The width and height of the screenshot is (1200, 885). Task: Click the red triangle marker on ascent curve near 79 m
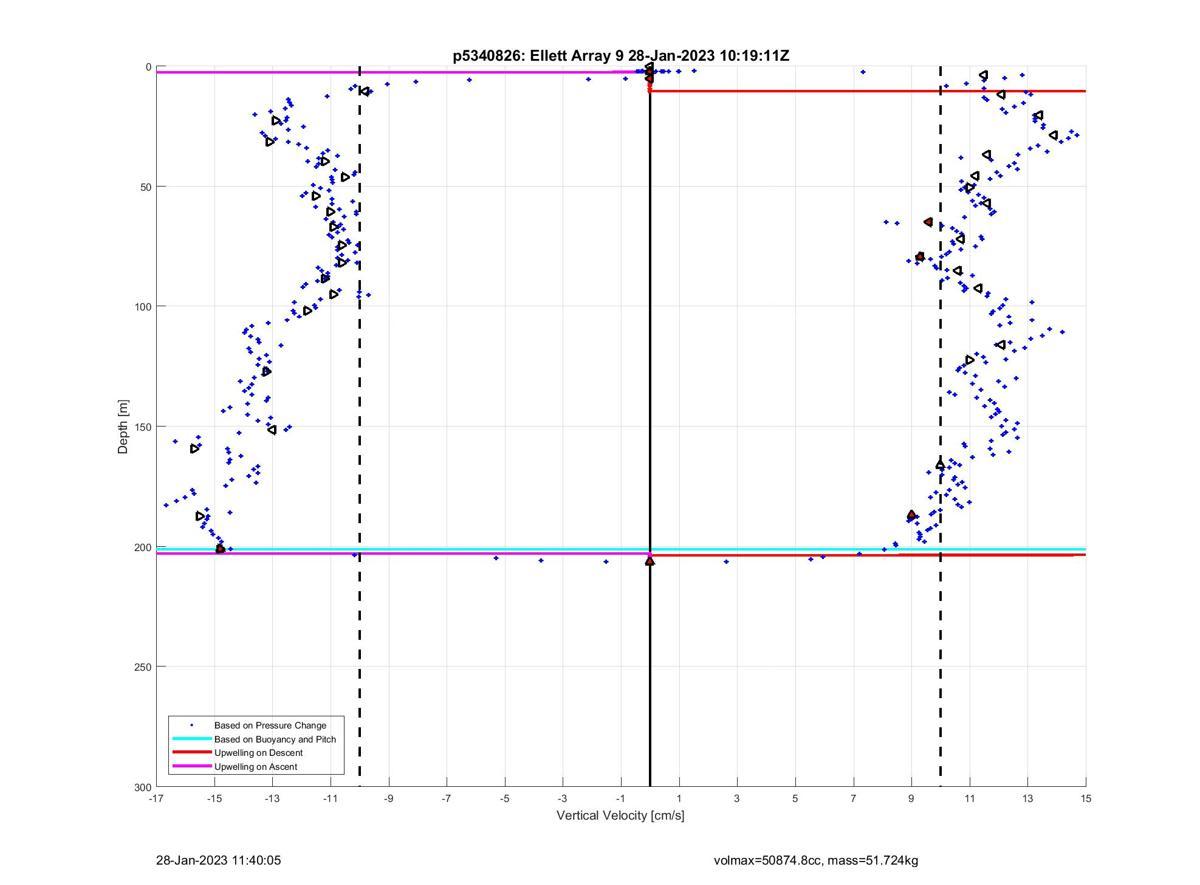[920, 257]
